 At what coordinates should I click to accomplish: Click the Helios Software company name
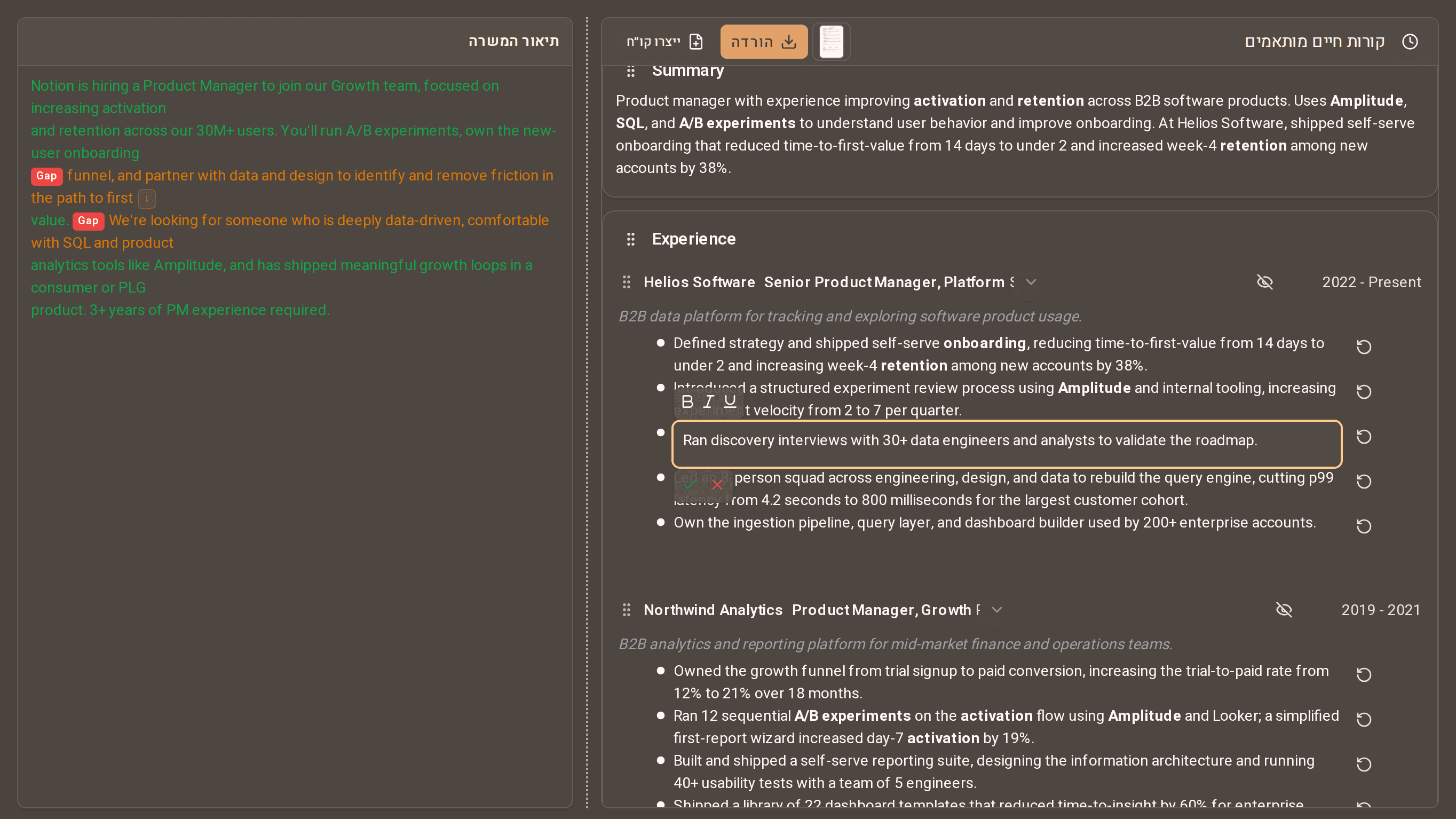point(699,282)
